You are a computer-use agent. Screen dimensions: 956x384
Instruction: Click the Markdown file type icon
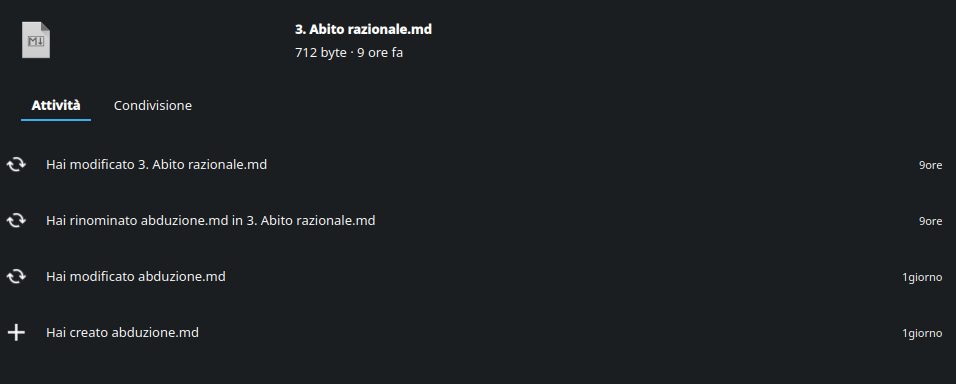[36, 40]
